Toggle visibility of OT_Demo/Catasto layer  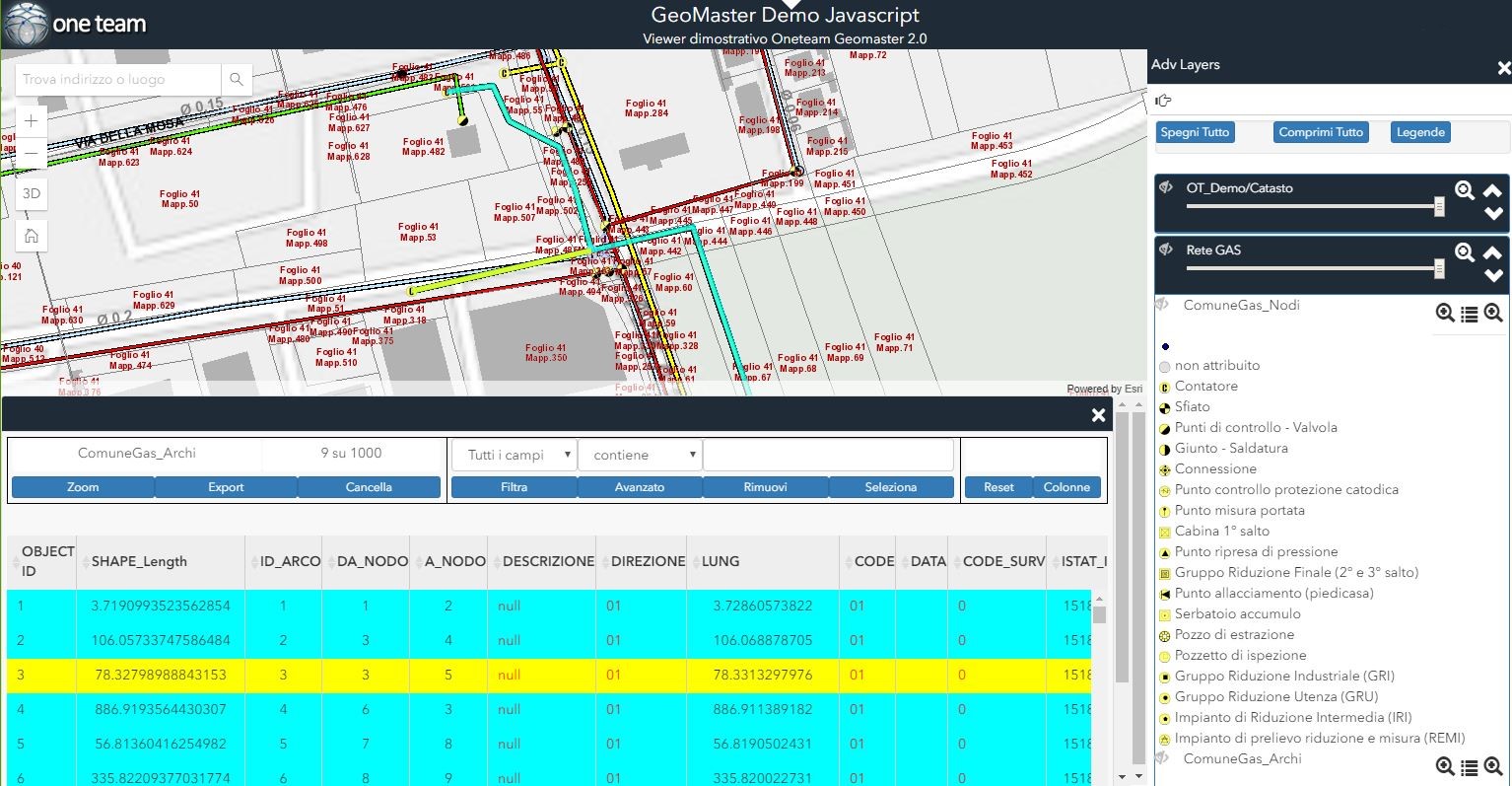(x=1166, y=187)
